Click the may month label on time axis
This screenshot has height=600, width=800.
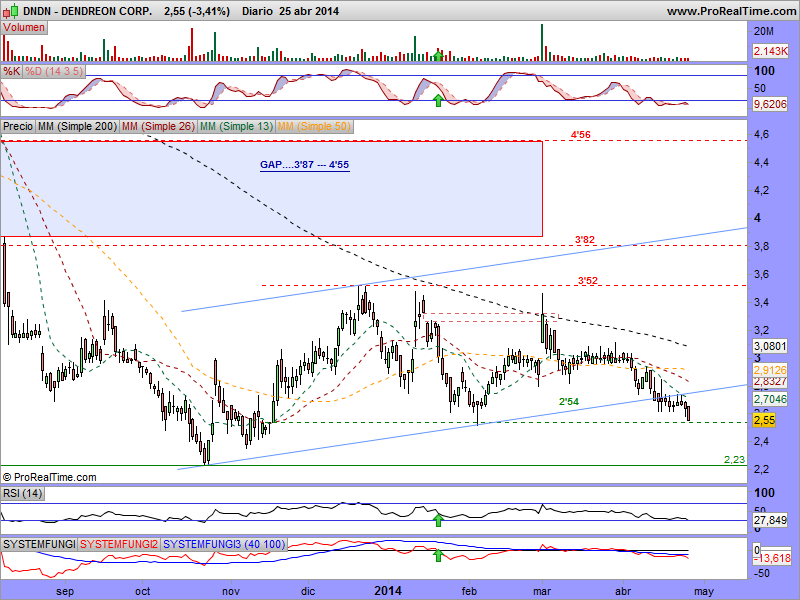704,592
